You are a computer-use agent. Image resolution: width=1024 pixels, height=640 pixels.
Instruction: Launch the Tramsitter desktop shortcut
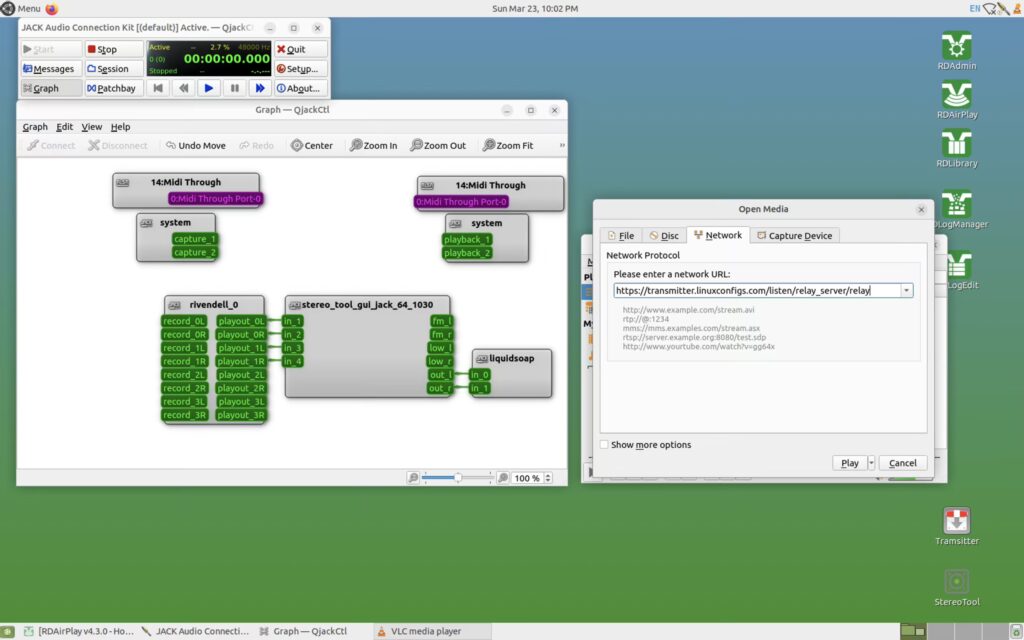956,526
